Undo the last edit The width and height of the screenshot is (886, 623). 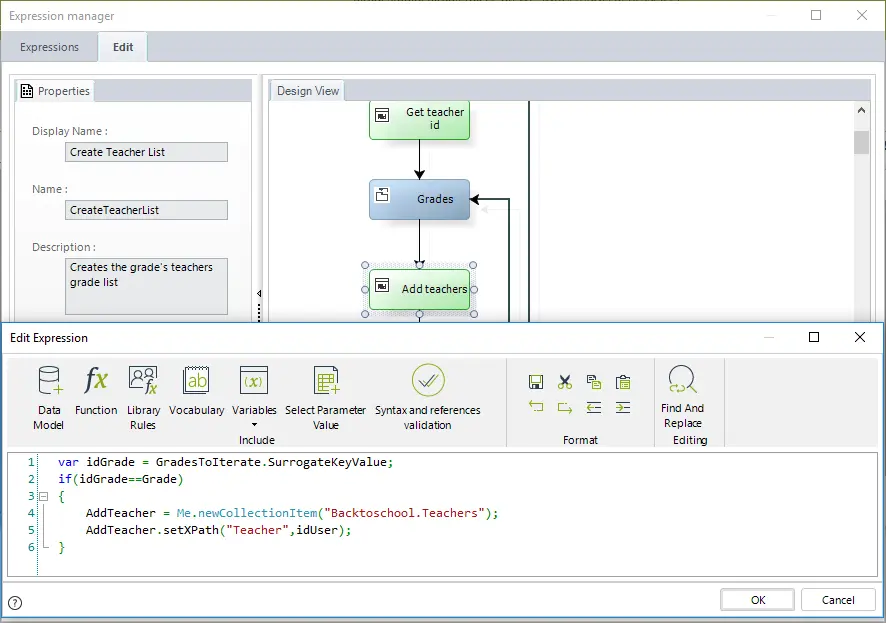[x=536, y=407]
